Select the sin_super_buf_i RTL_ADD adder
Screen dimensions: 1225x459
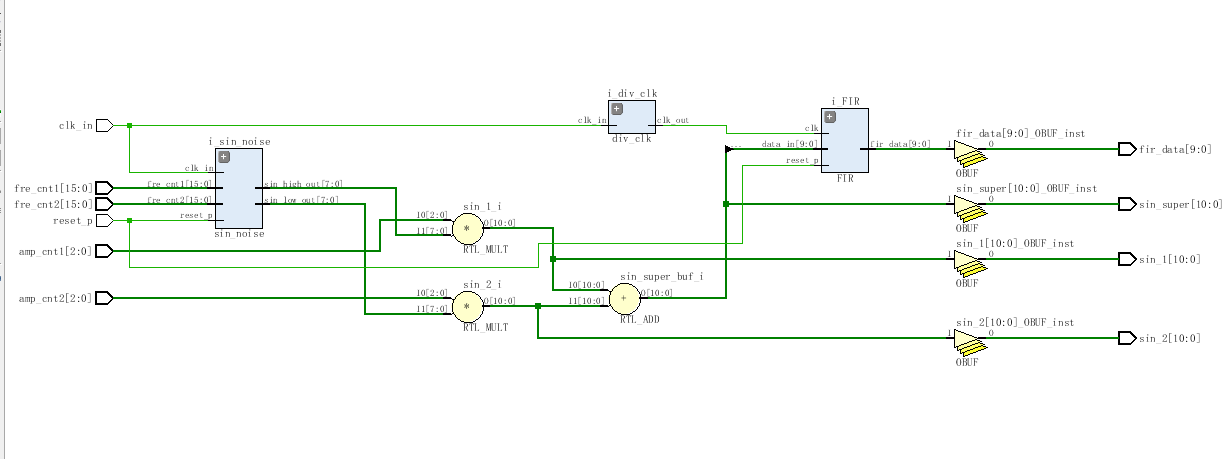click(625, 297)
